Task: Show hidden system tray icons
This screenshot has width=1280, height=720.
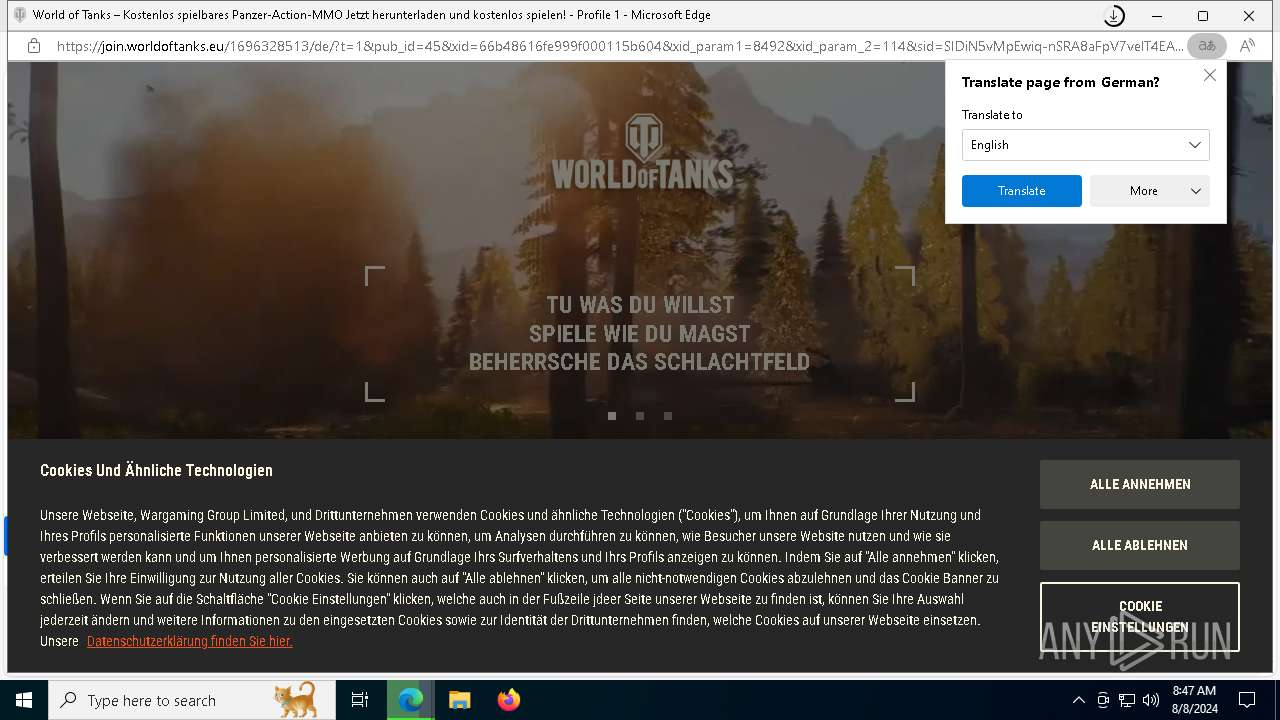Action: [x=1078, y=700]
